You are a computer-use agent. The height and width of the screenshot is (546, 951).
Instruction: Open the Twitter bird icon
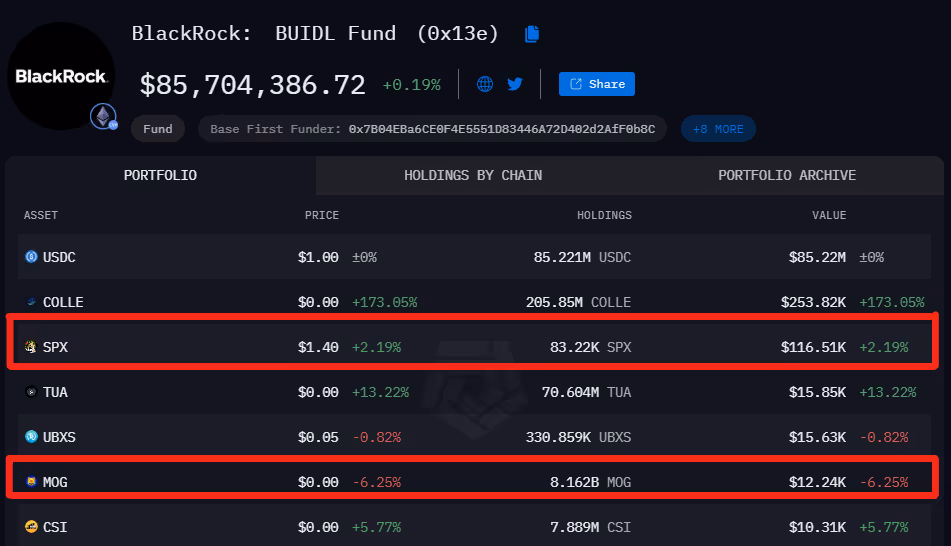pyautogui.click(x=515, y=84)
